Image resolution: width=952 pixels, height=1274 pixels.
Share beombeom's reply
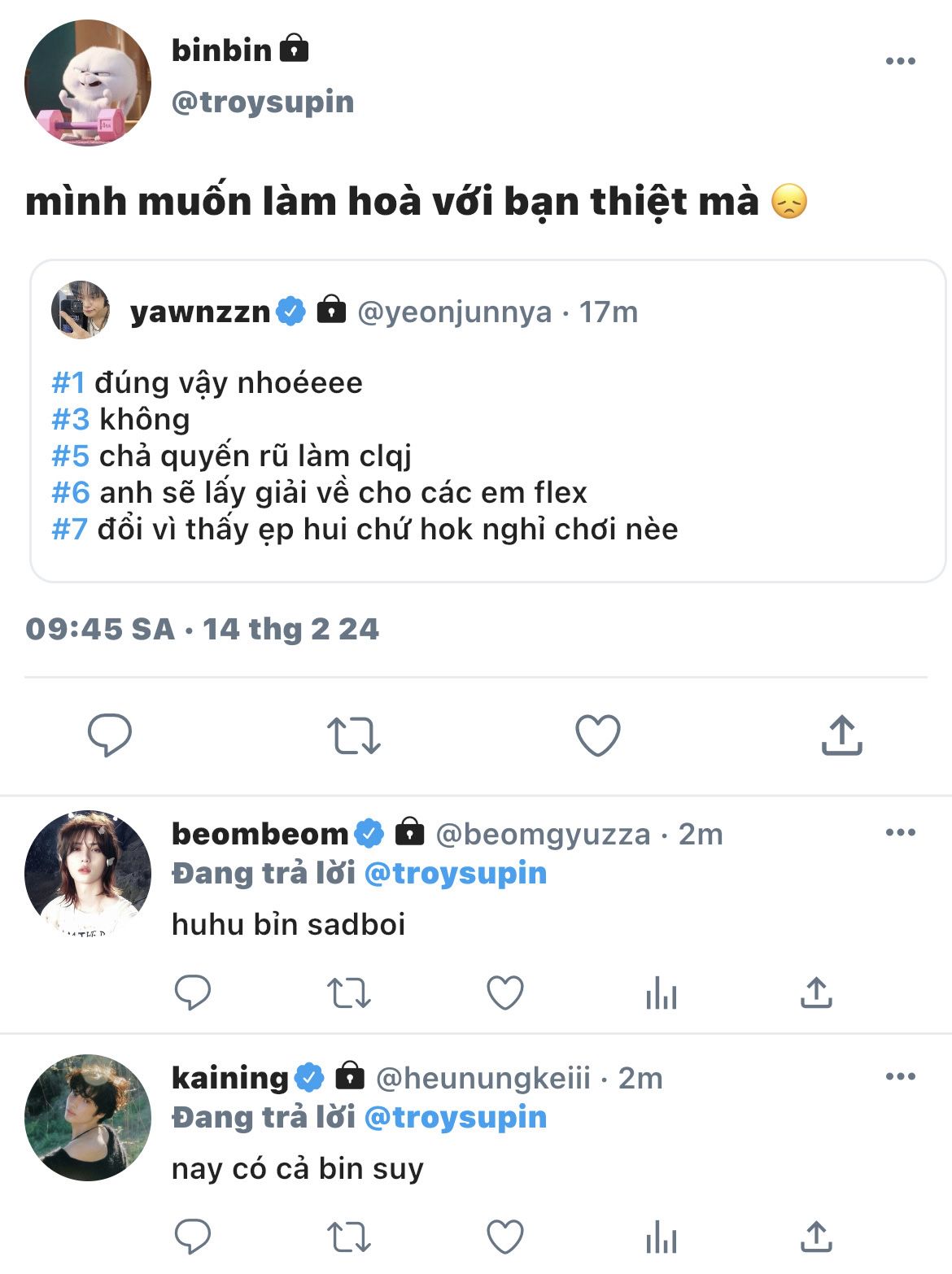coord(816,993)
